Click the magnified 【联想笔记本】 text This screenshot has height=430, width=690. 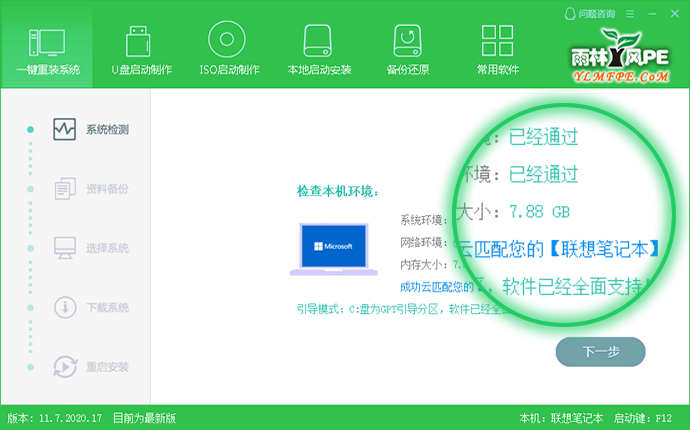604,249
